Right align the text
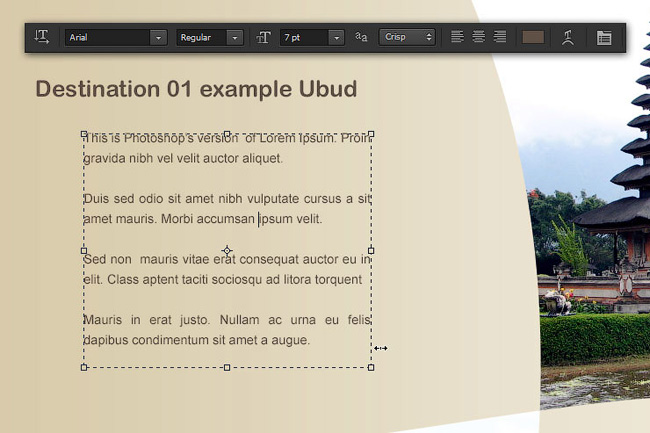This screenshot has height=433, width=650. [x=500, y=37]
